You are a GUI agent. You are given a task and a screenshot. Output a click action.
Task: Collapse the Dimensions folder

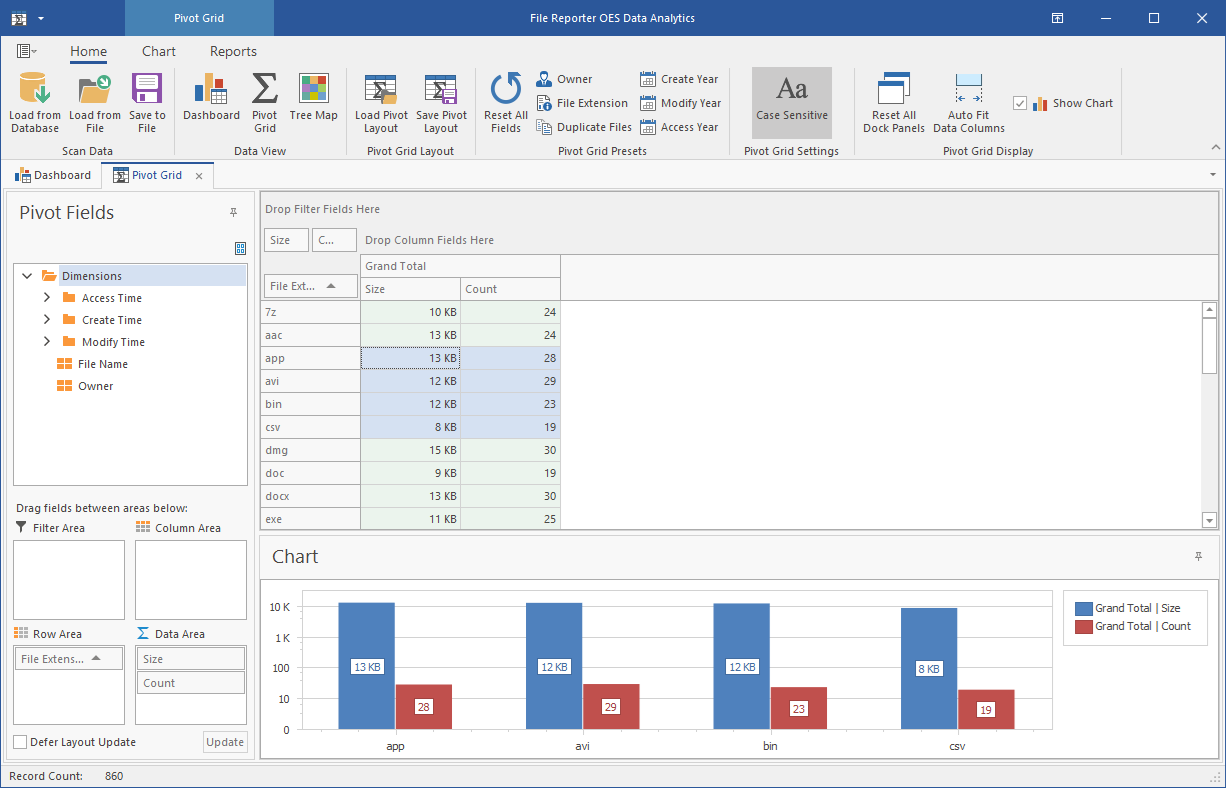(27, 275)
